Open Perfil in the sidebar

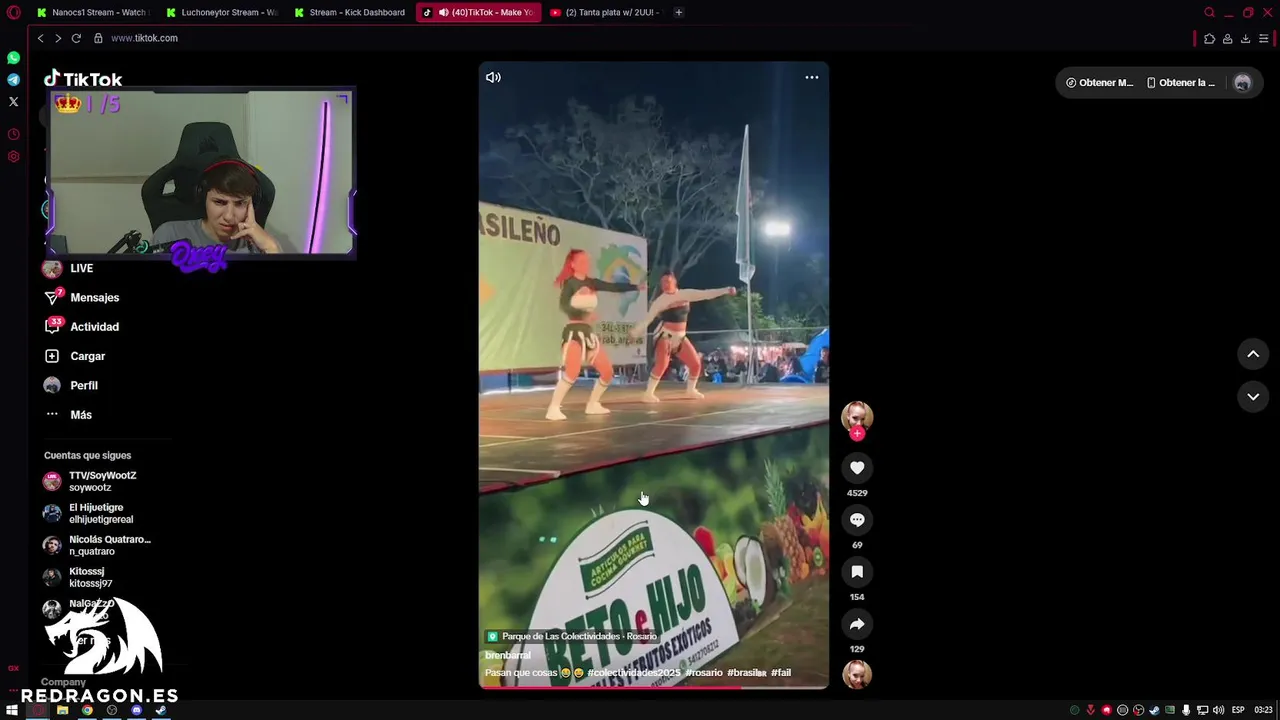pos(71,385)
